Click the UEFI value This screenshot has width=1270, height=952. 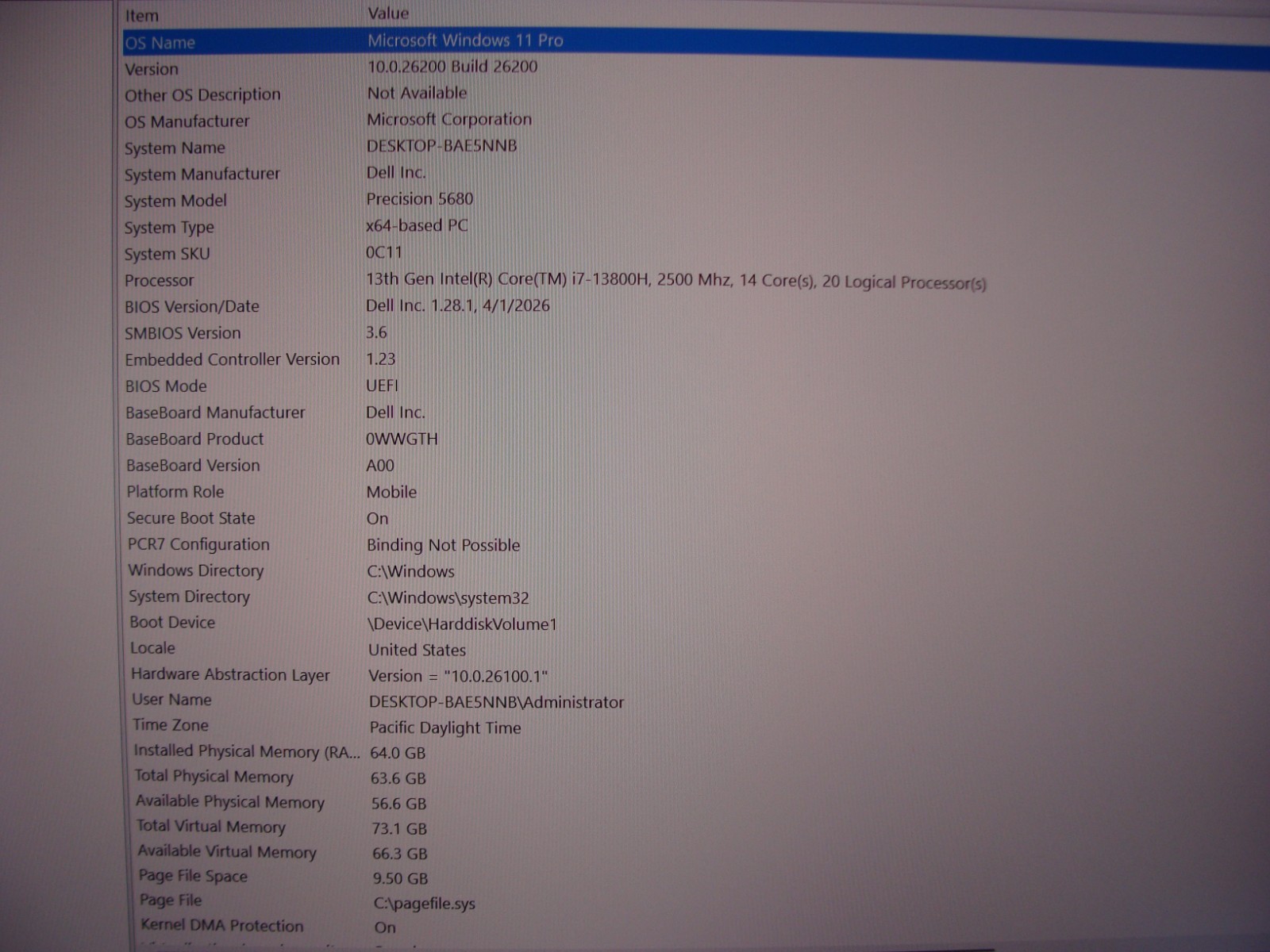pos(383,386)
